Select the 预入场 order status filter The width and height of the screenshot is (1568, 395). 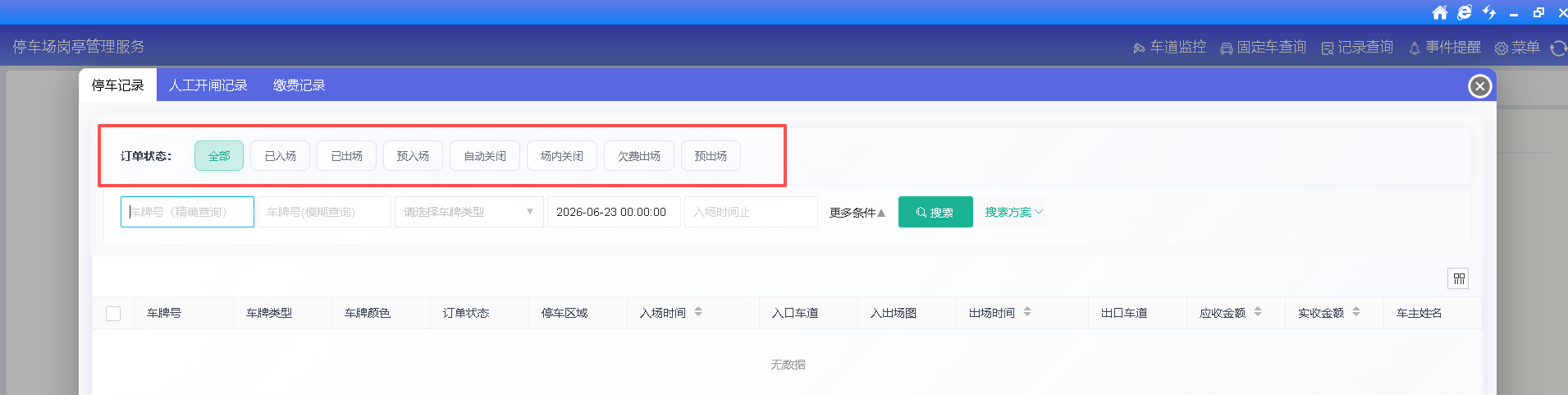point(413,156)
